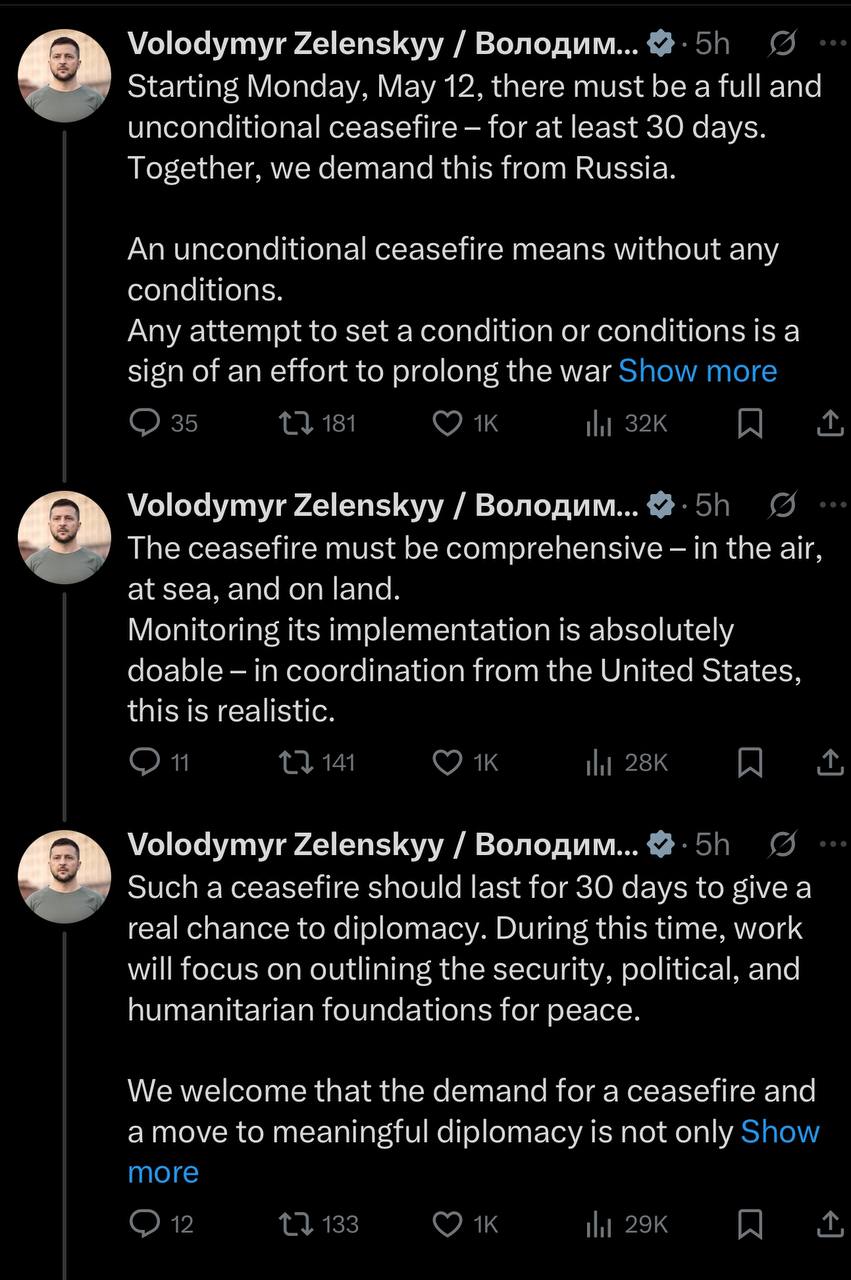Open more options on first tweet

[831, 43]
